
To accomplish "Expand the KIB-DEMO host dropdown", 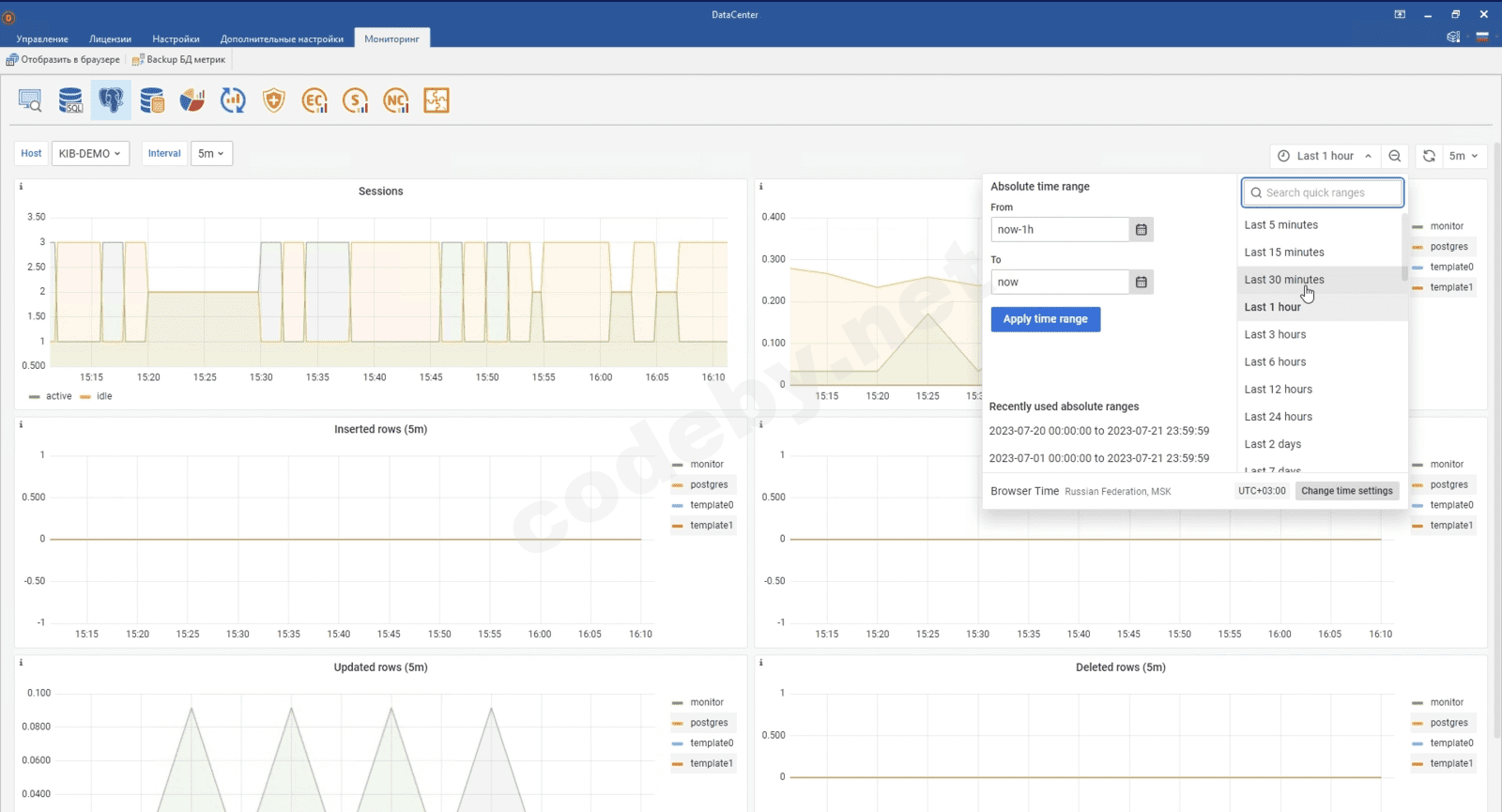I will point(90,154).
